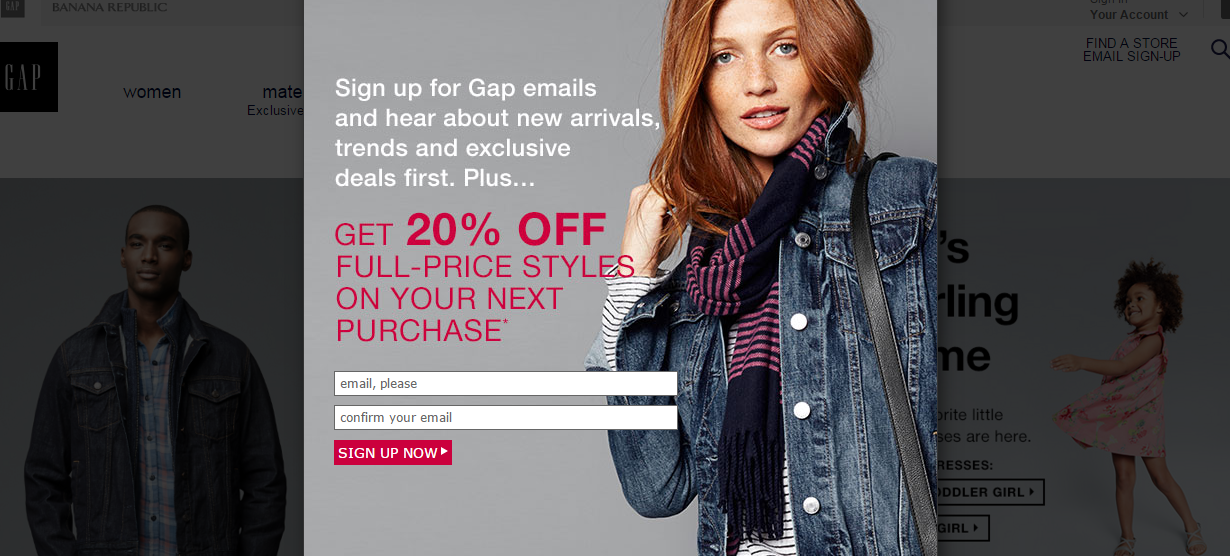The height and width of the screenshot is (556, 1230).
Task: Expand the Your Account chevron
Action: [x=1183, y=15]
